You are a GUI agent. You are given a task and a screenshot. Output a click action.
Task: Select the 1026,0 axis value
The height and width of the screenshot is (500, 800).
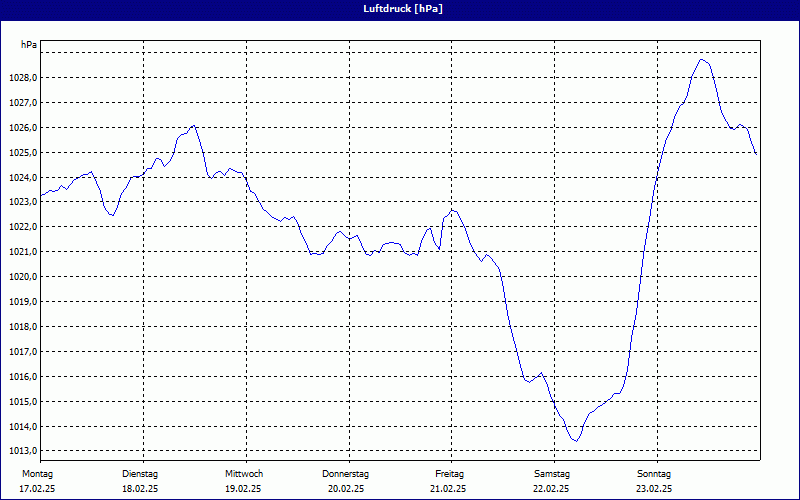pos(23,128)
